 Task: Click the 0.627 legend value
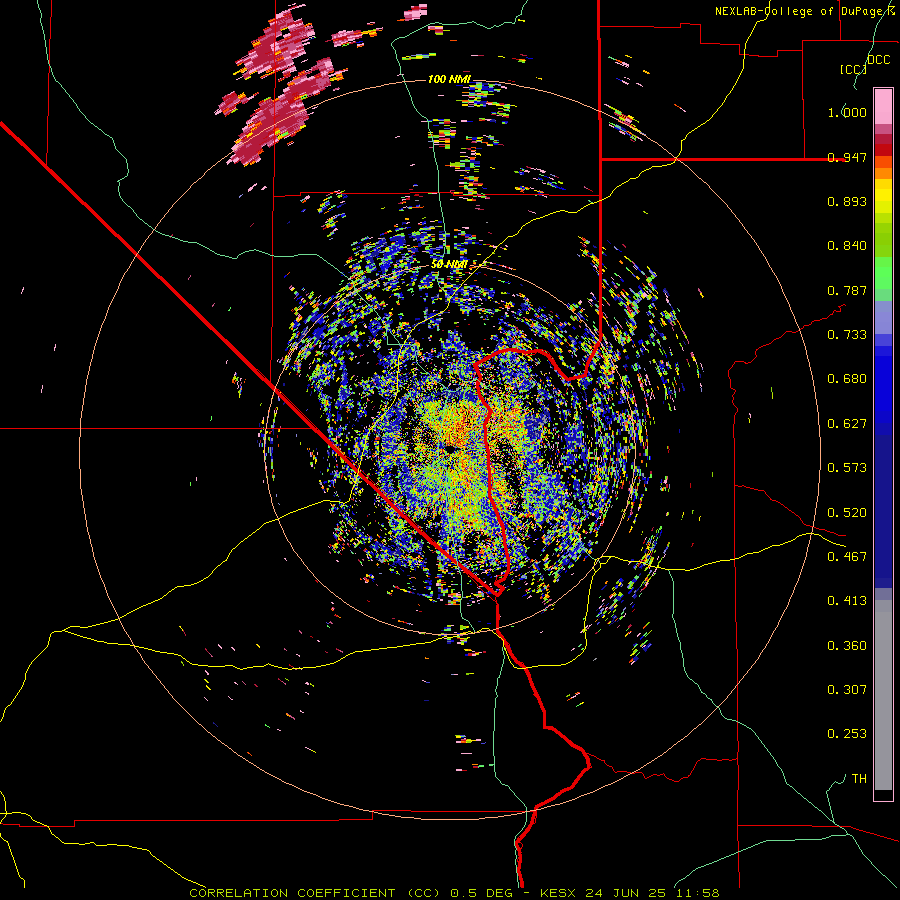point(847,424)
